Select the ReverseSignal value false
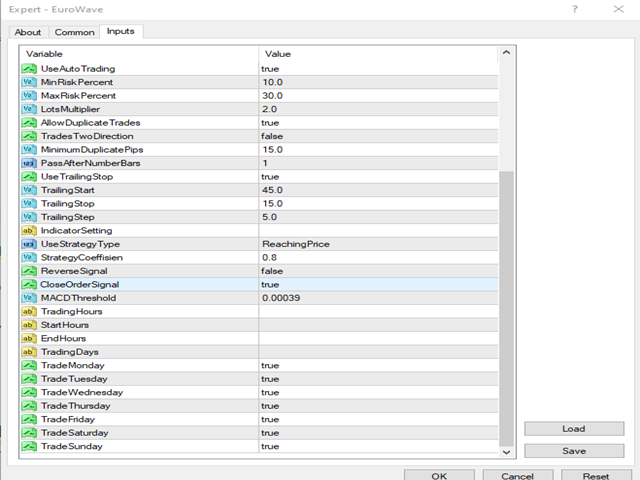This screenshot has height=480, width=640. 272,271
